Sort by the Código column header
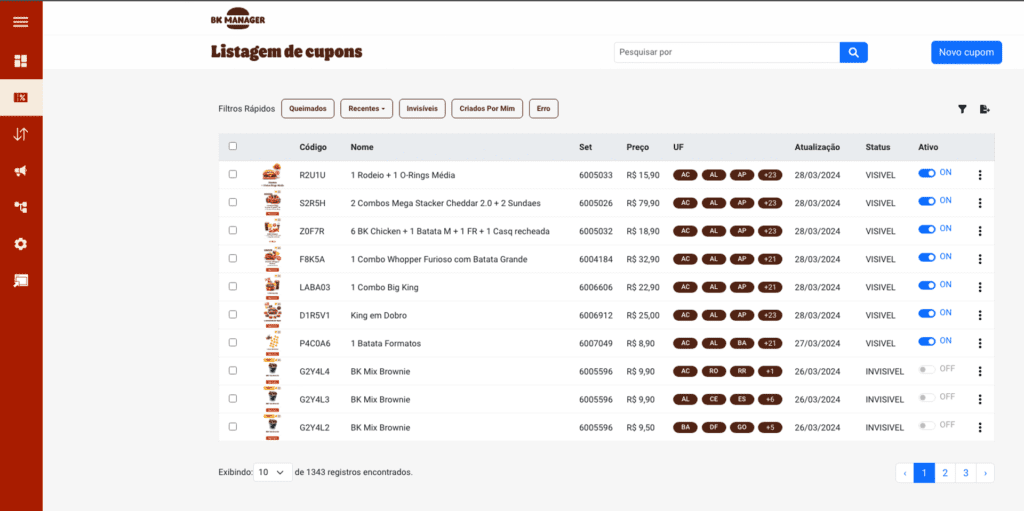 pos(313,148)
